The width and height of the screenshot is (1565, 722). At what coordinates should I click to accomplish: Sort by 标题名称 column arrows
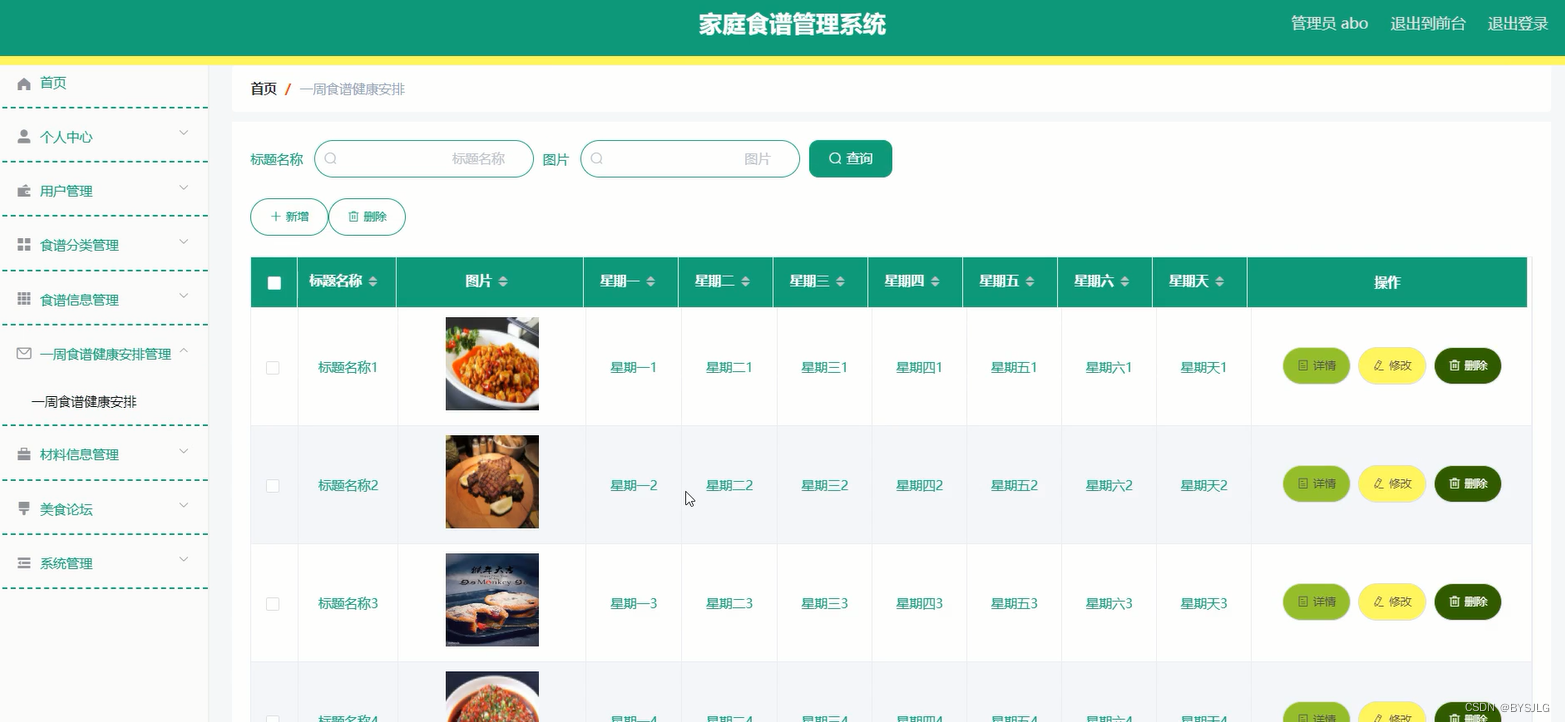coord(373,282)
